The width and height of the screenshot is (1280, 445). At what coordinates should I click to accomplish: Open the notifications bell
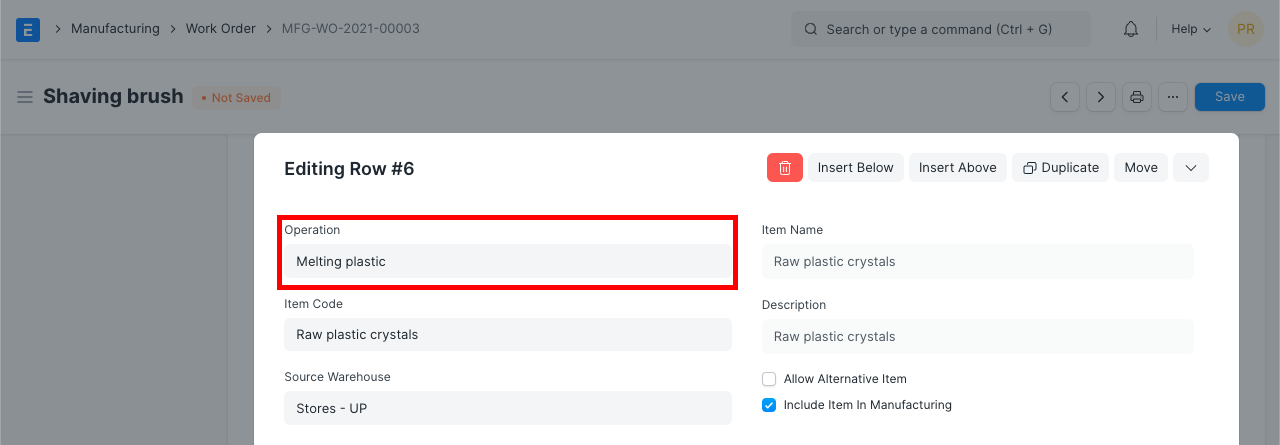coord(1131,29)
